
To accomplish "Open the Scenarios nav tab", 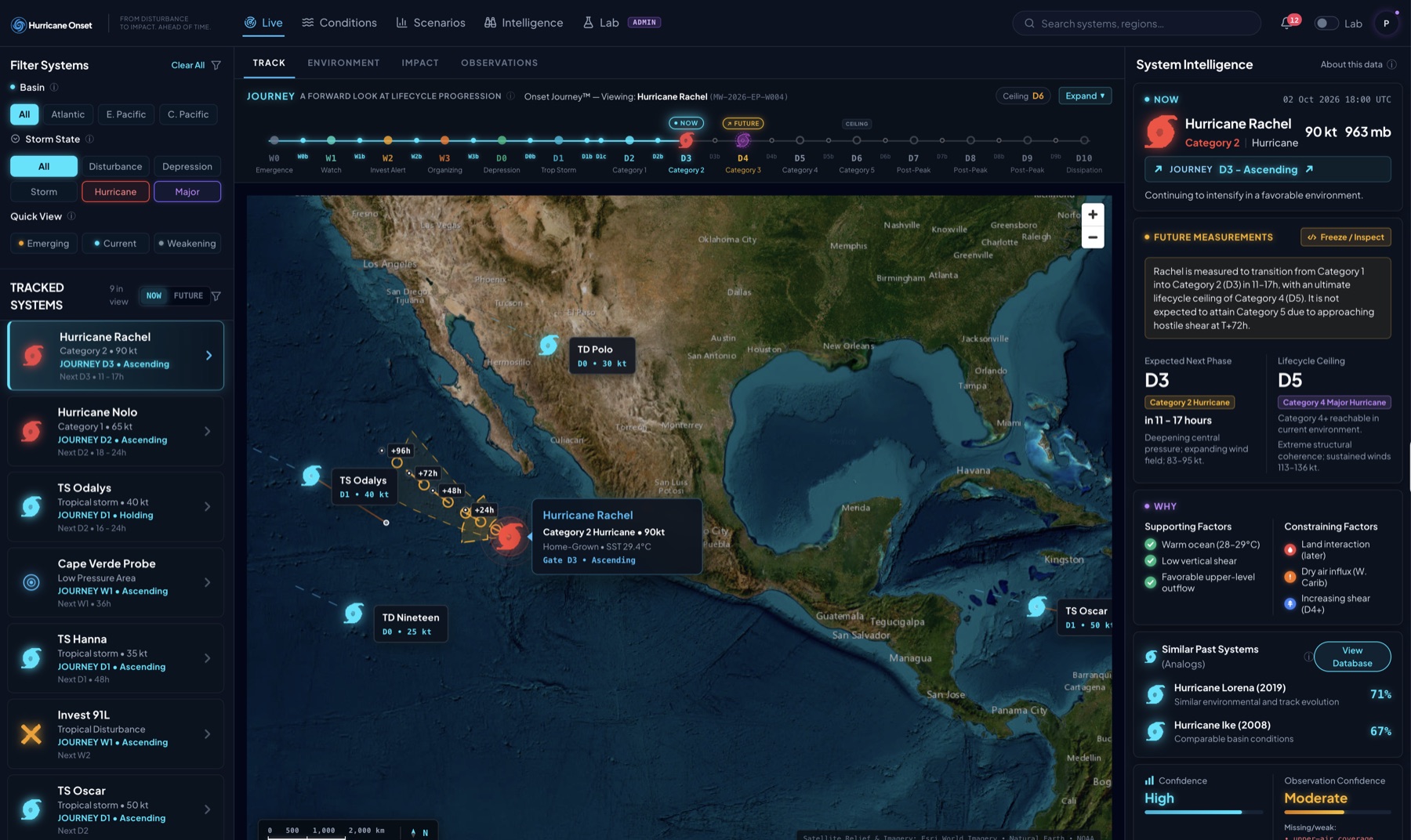I will pos(430,23).
